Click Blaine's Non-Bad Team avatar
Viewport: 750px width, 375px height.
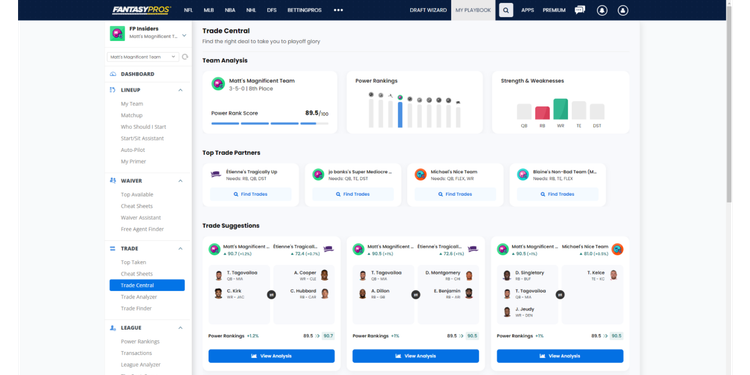tap(523, 175)
